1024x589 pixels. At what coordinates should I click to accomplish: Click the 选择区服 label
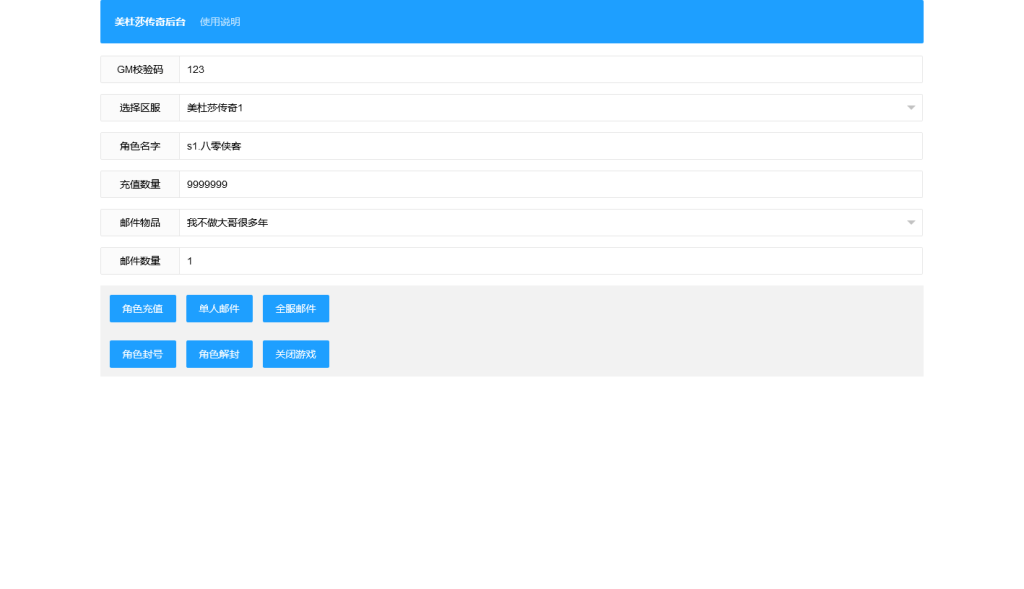[140, 108]
